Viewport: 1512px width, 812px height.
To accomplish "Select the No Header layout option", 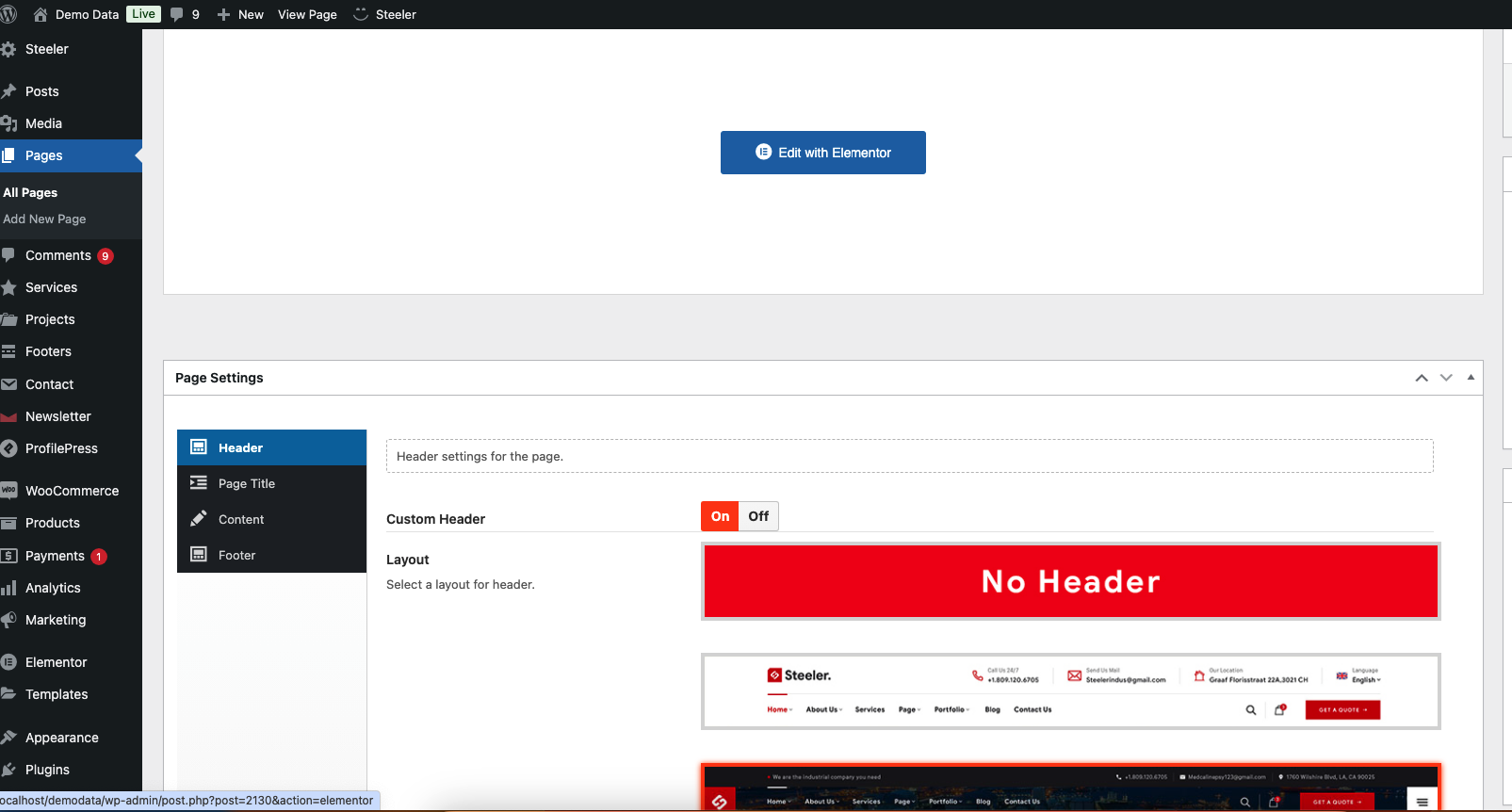I will pyautogui.click(x=1070, y=581).
